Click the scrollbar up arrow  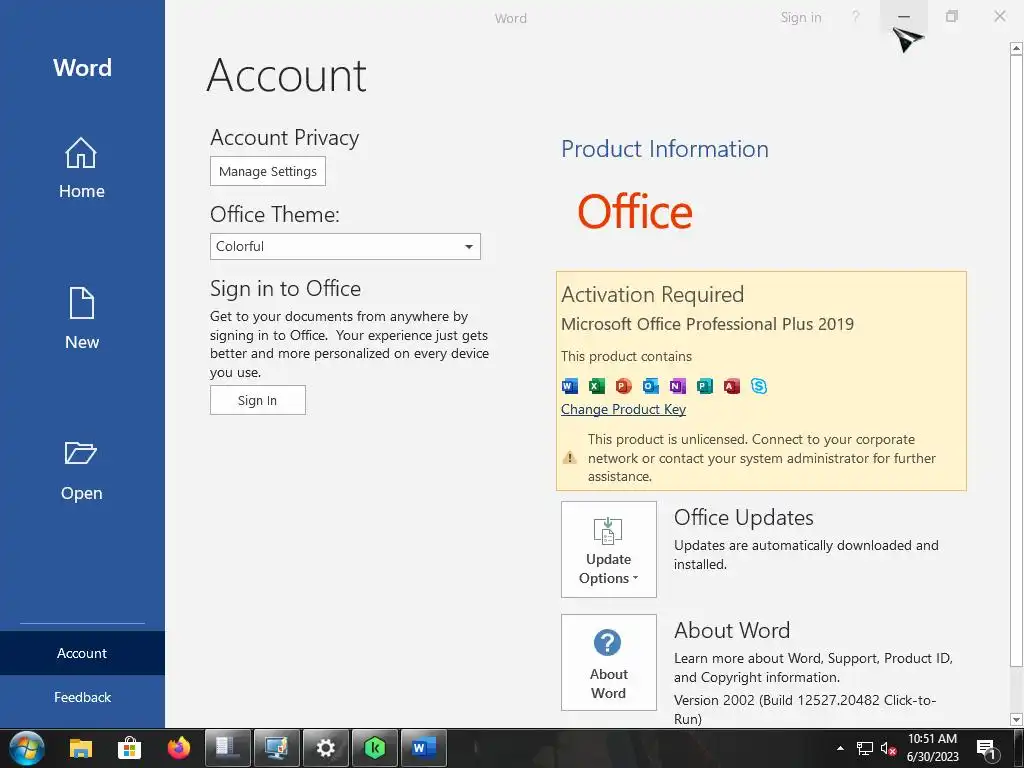[x=1016, y=48]
